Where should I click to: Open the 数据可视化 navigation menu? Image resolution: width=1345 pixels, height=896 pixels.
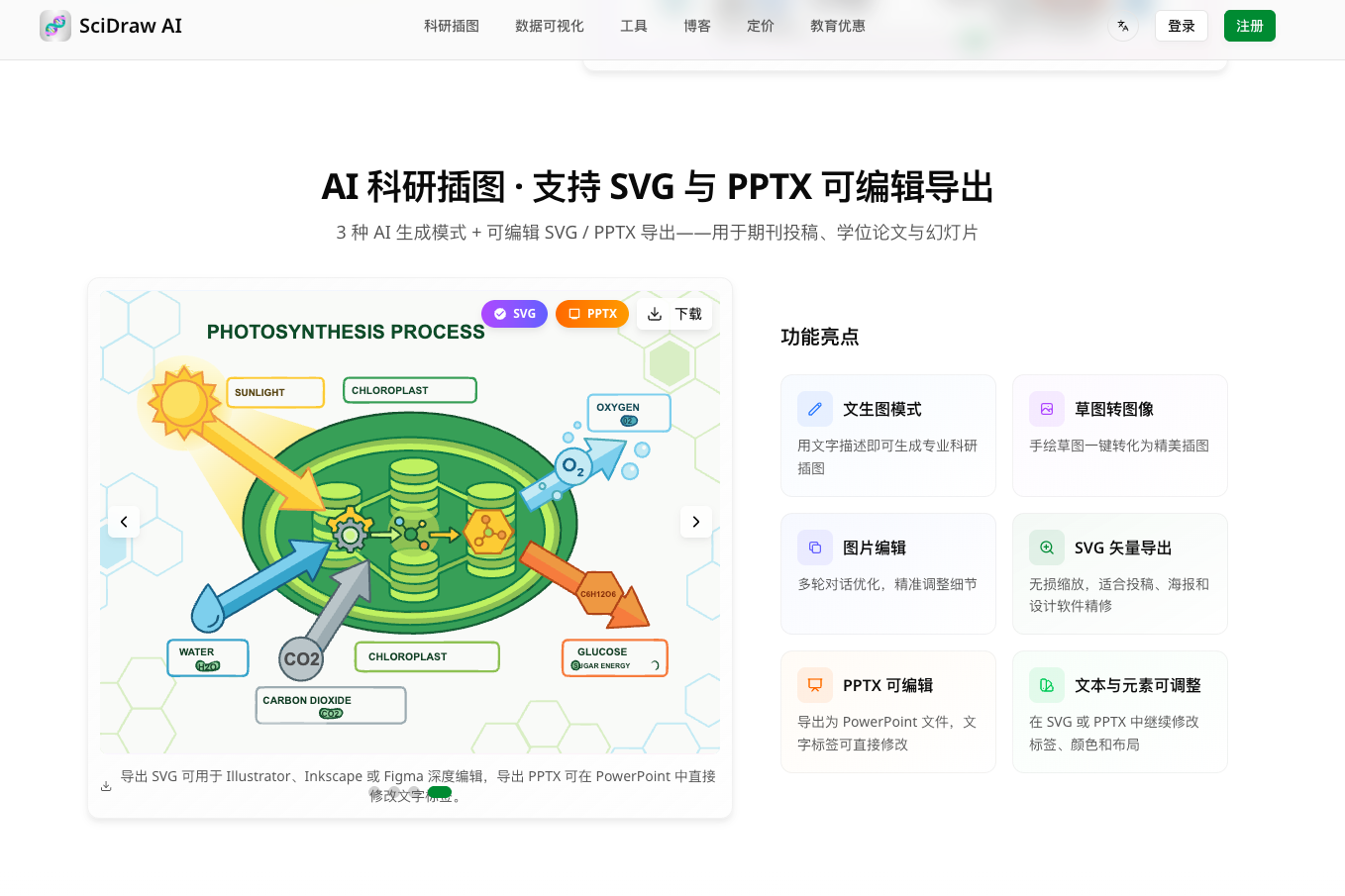550,26
